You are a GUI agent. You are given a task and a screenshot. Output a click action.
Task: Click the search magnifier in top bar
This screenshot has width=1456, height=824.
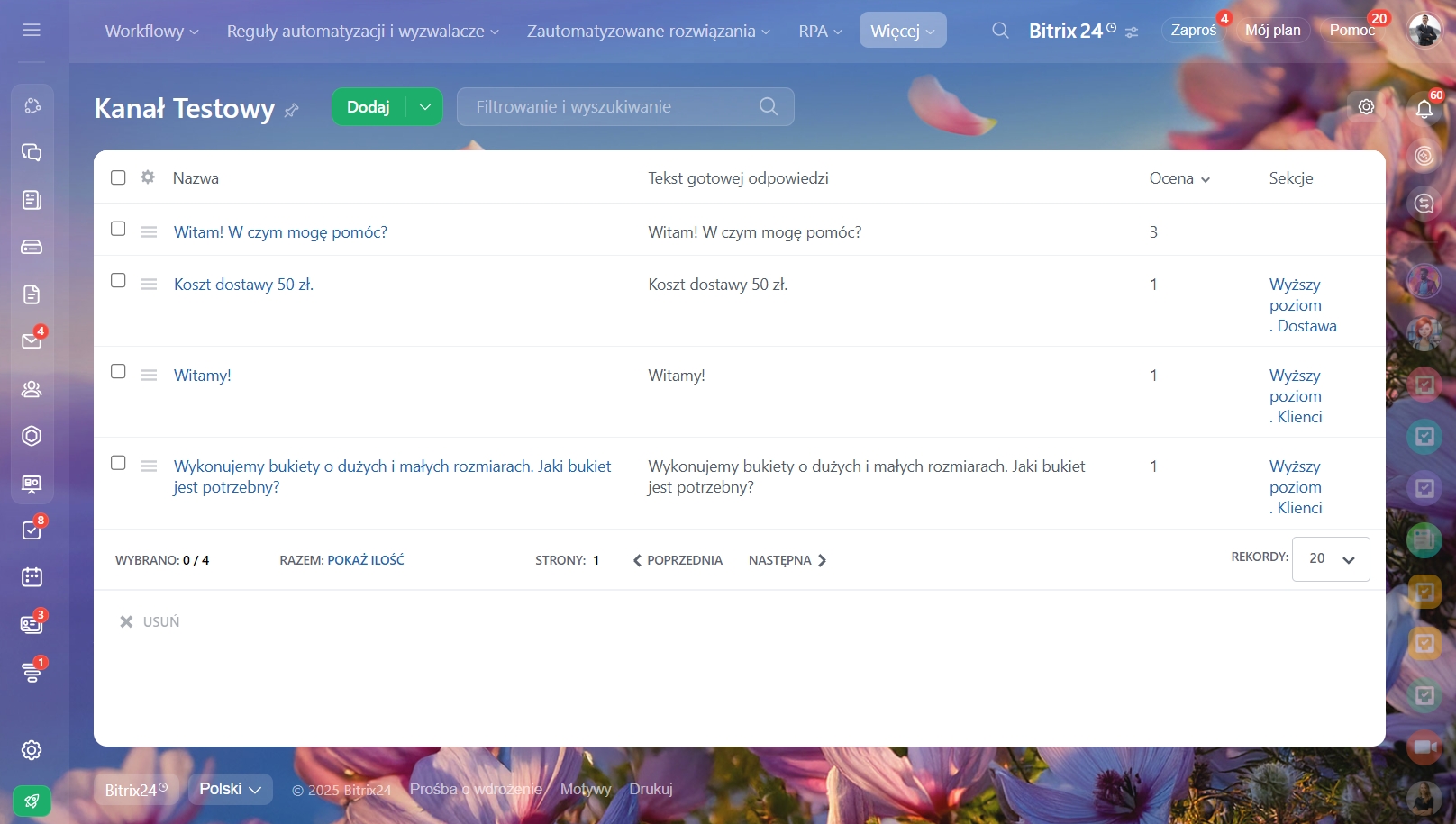(1000, 31)
